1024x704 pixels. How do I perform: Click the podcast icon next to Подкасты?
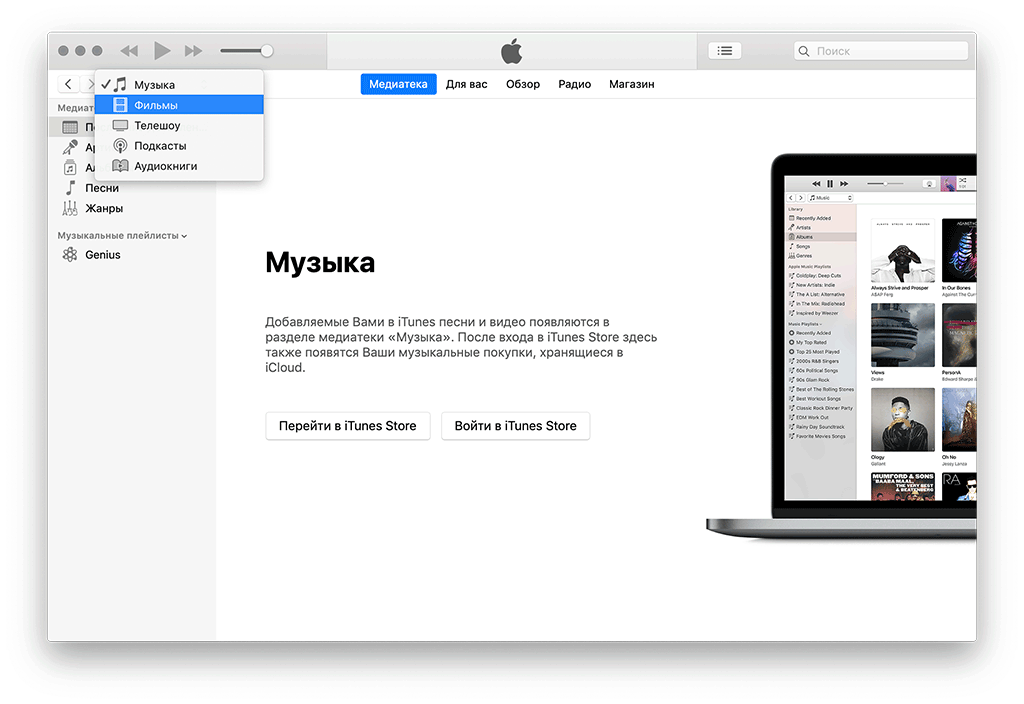coord(120,146)
